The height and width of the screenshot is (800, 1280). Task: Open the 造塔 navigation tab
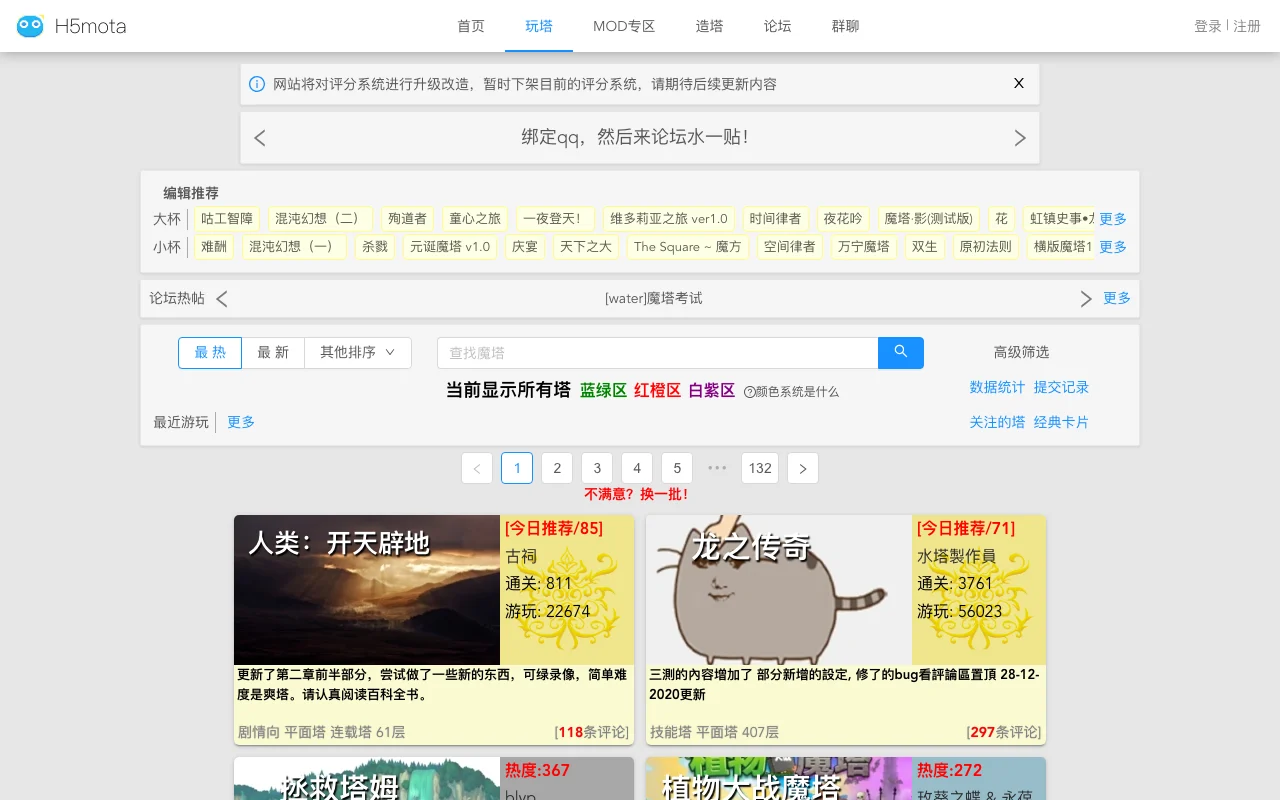[709, 26]
